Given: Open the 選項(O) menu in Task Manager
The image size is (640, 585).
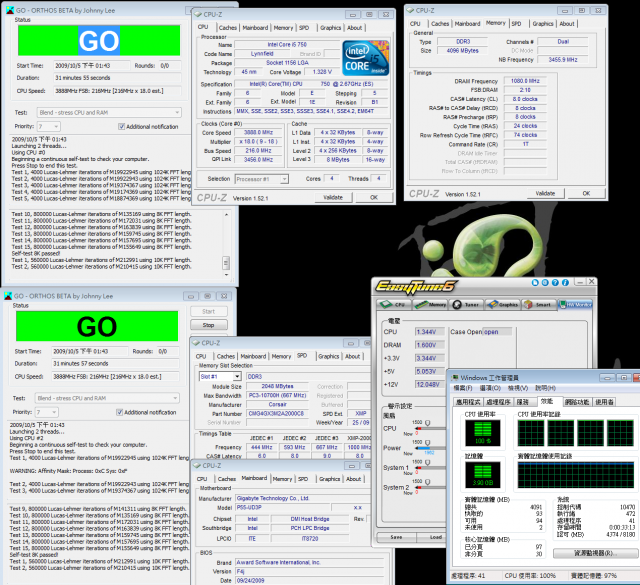Looking at the screenshot, I should tap(490, 388).
